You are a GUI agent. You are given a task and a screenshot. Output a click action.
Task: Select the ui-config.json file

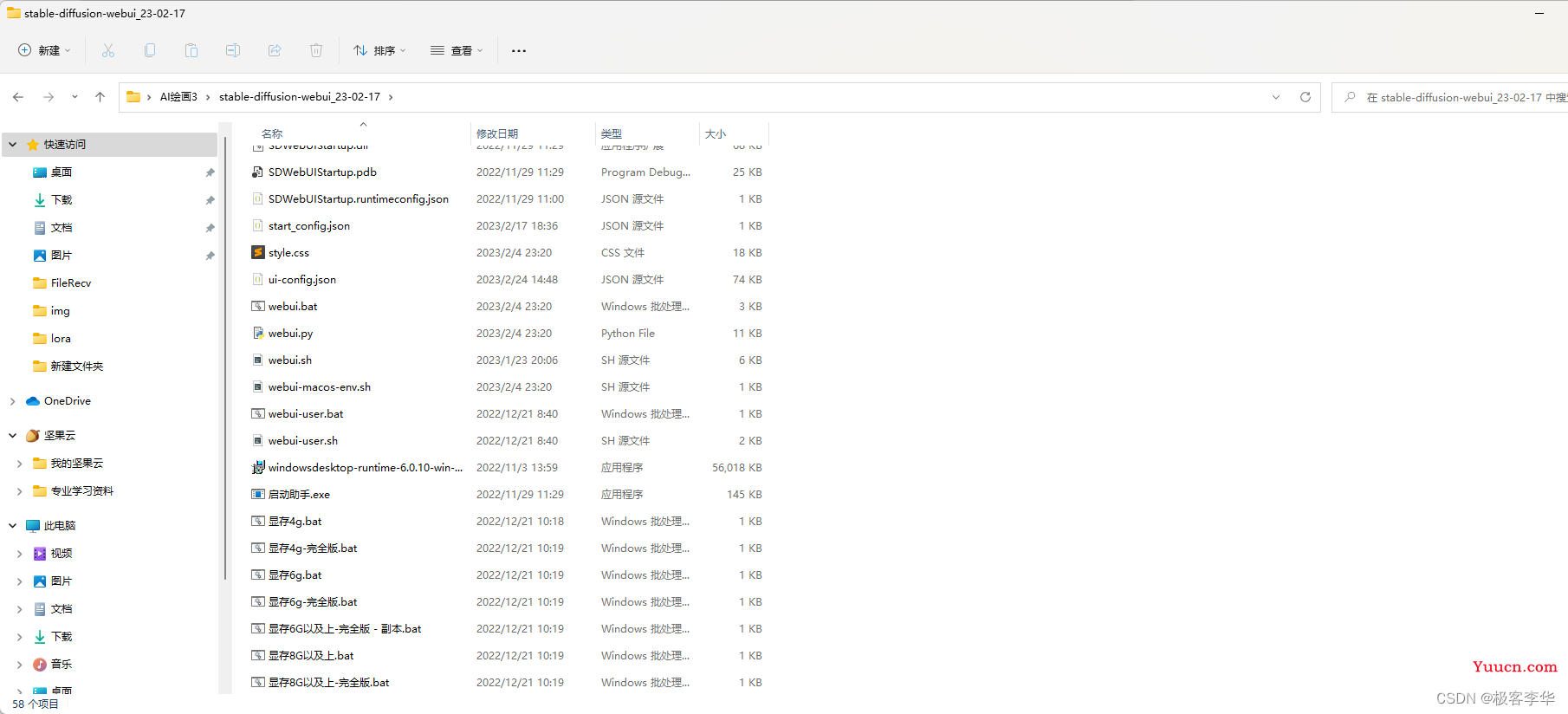coord(302,279)
